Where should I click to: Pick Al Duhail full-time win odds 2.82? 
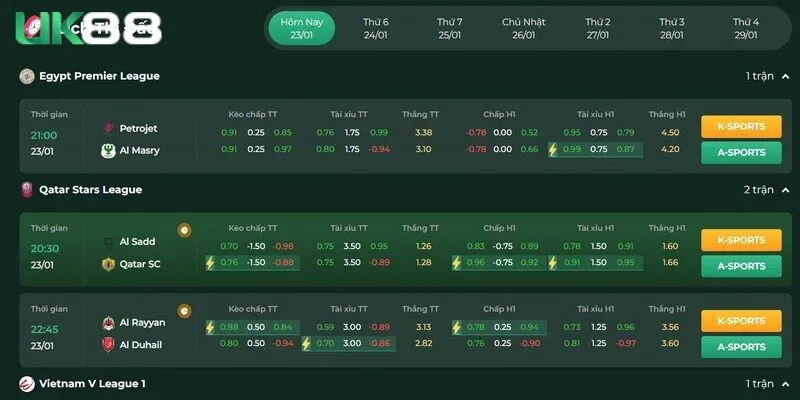423,343
